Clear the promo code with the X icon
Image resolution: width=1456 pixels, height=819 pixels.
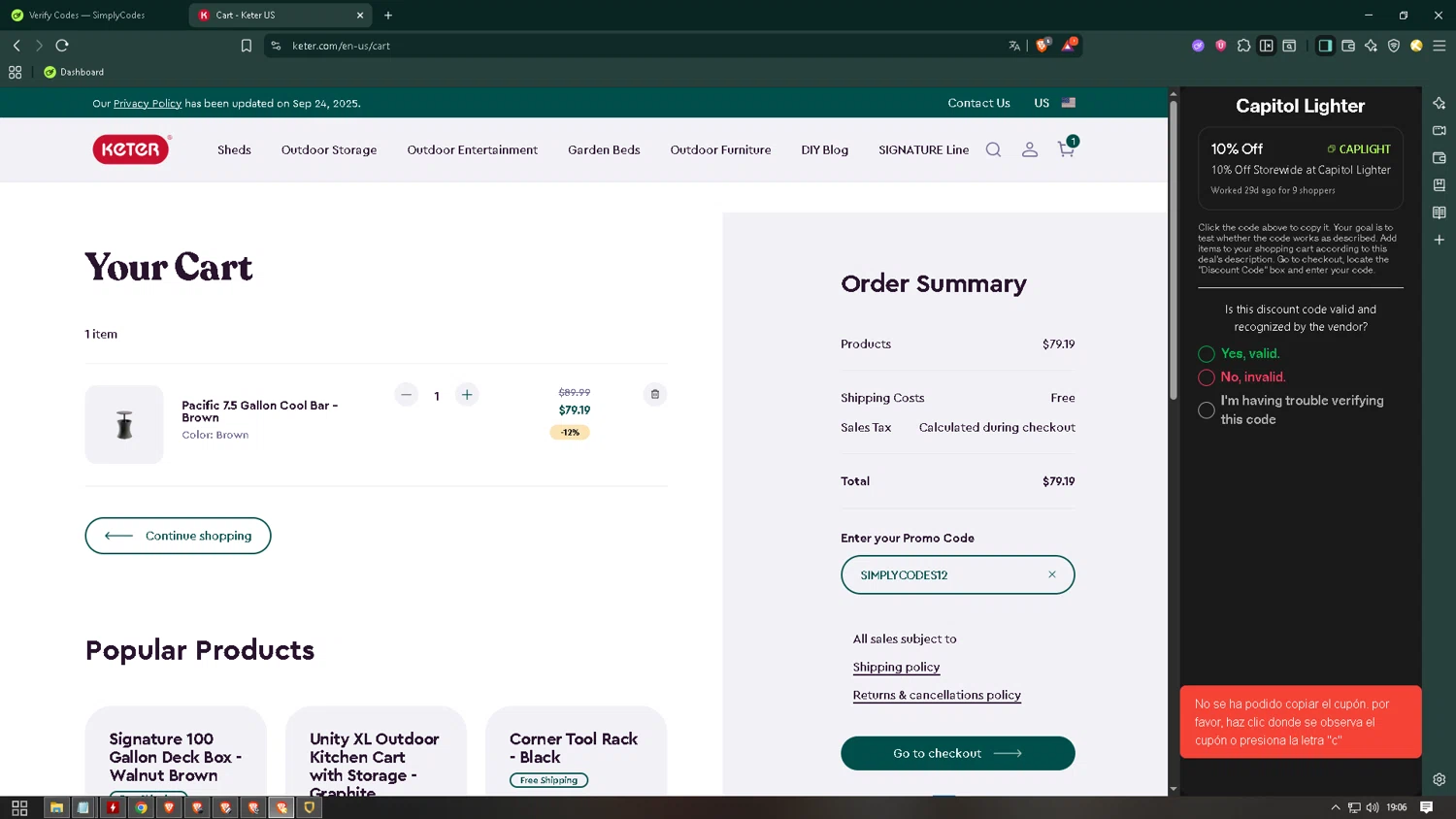(x=1052, y=574)
